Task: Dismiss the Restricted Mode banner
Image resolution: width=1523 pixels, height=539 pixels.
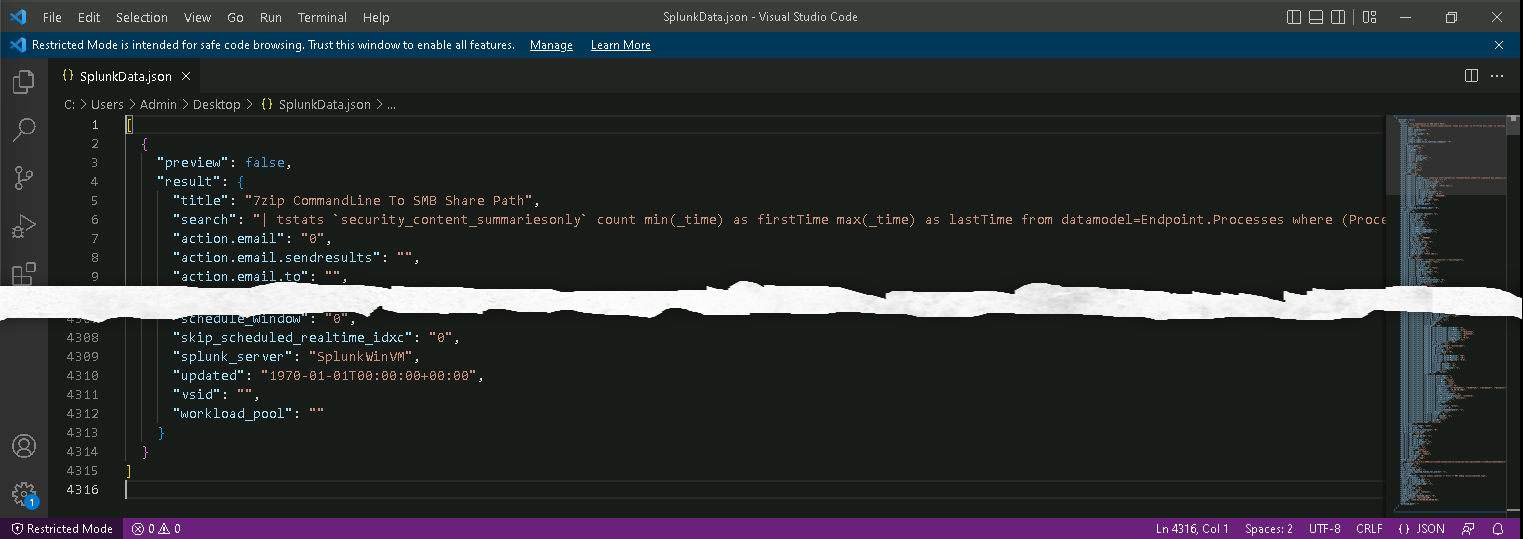Action: (x=1499, y=45)
